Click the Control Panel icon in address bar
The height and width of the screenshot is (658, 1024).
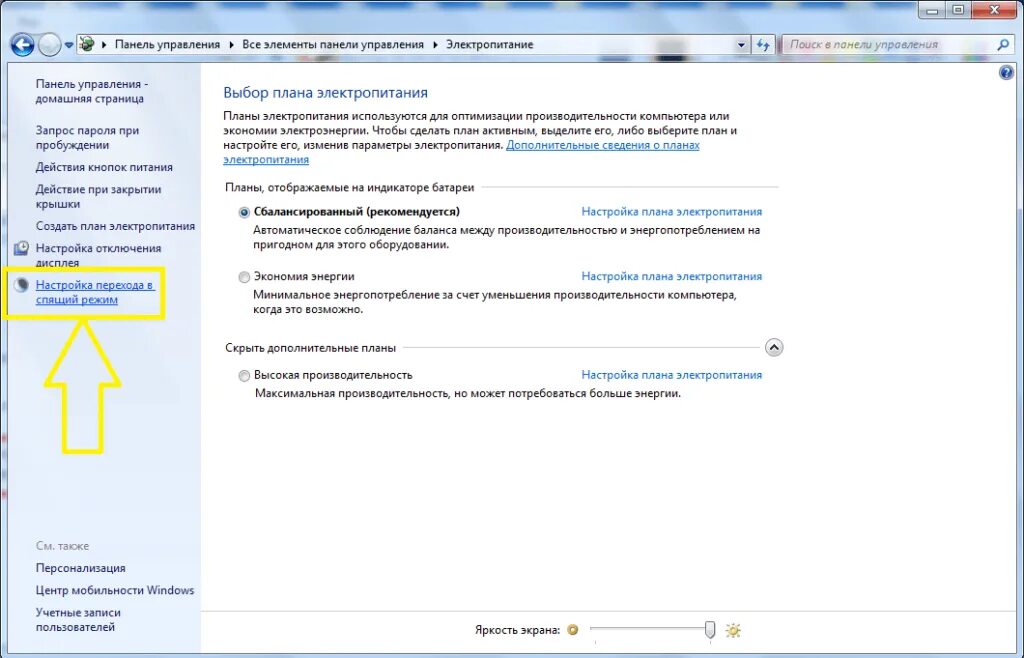click(x=87, y=44)
